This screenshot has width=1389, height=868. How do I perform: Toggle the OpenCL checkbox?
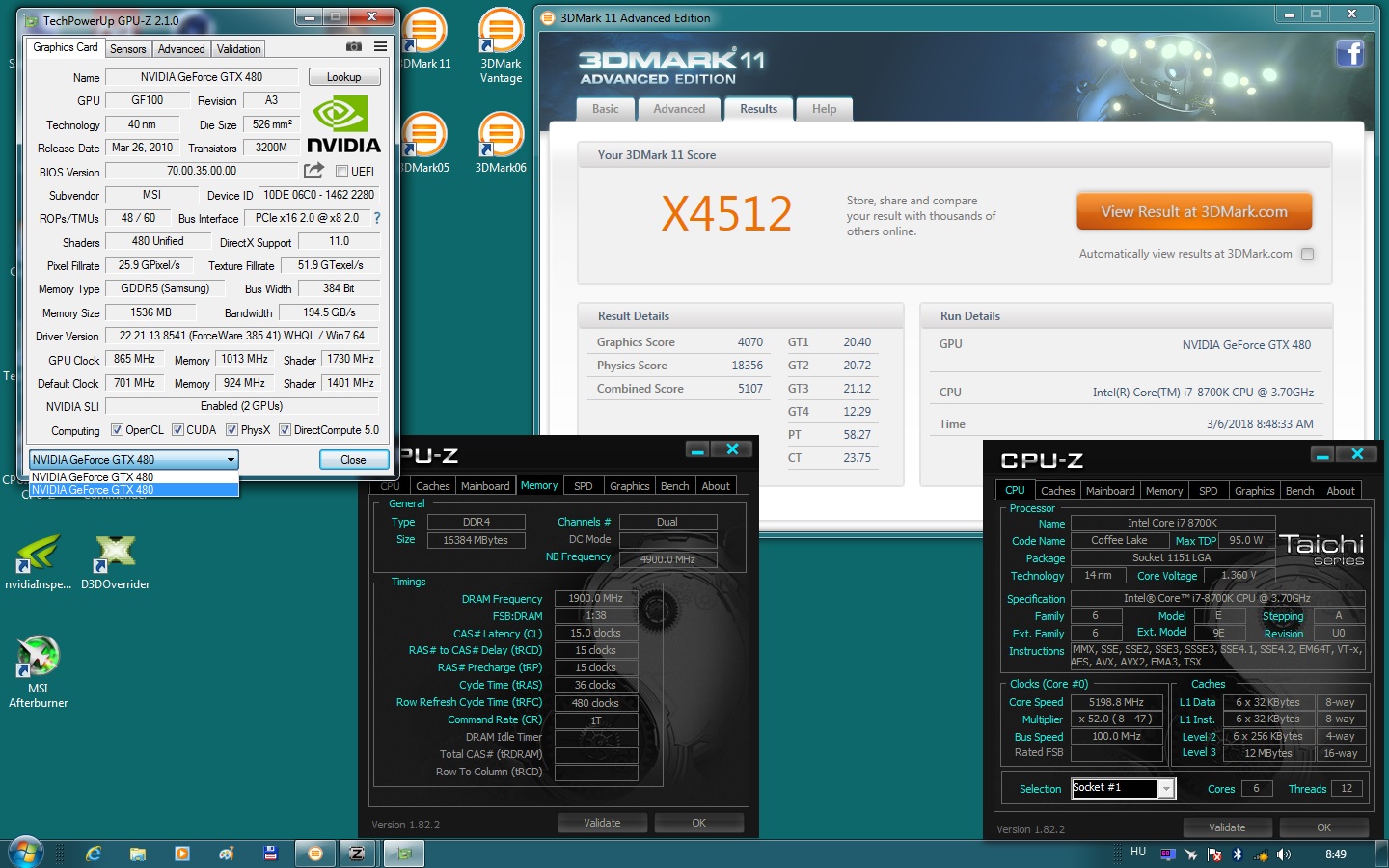(117, 430)
